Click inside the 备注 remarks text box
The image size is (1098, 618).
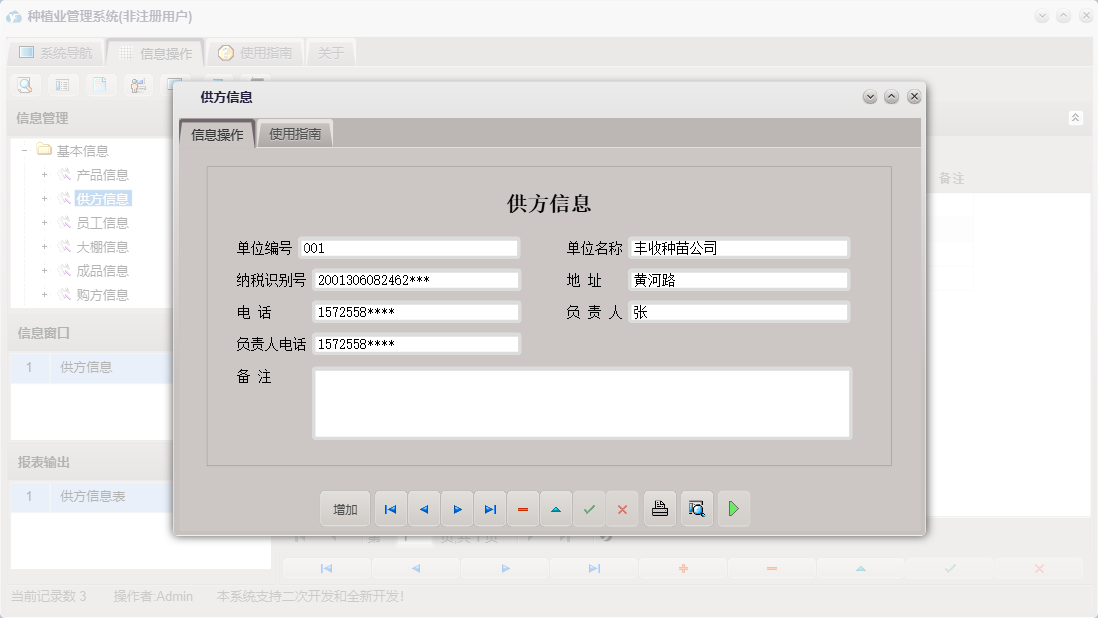coord(580,400)
